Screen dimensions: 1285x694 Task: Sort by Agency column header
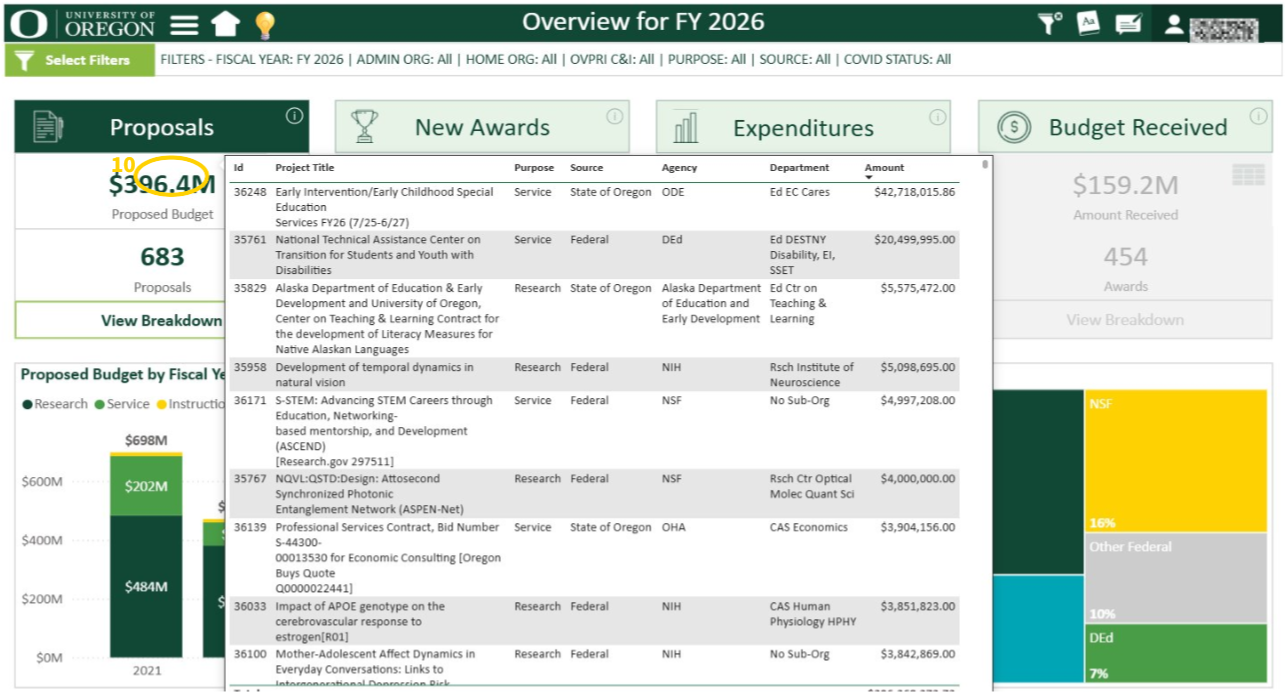(680, 168)
